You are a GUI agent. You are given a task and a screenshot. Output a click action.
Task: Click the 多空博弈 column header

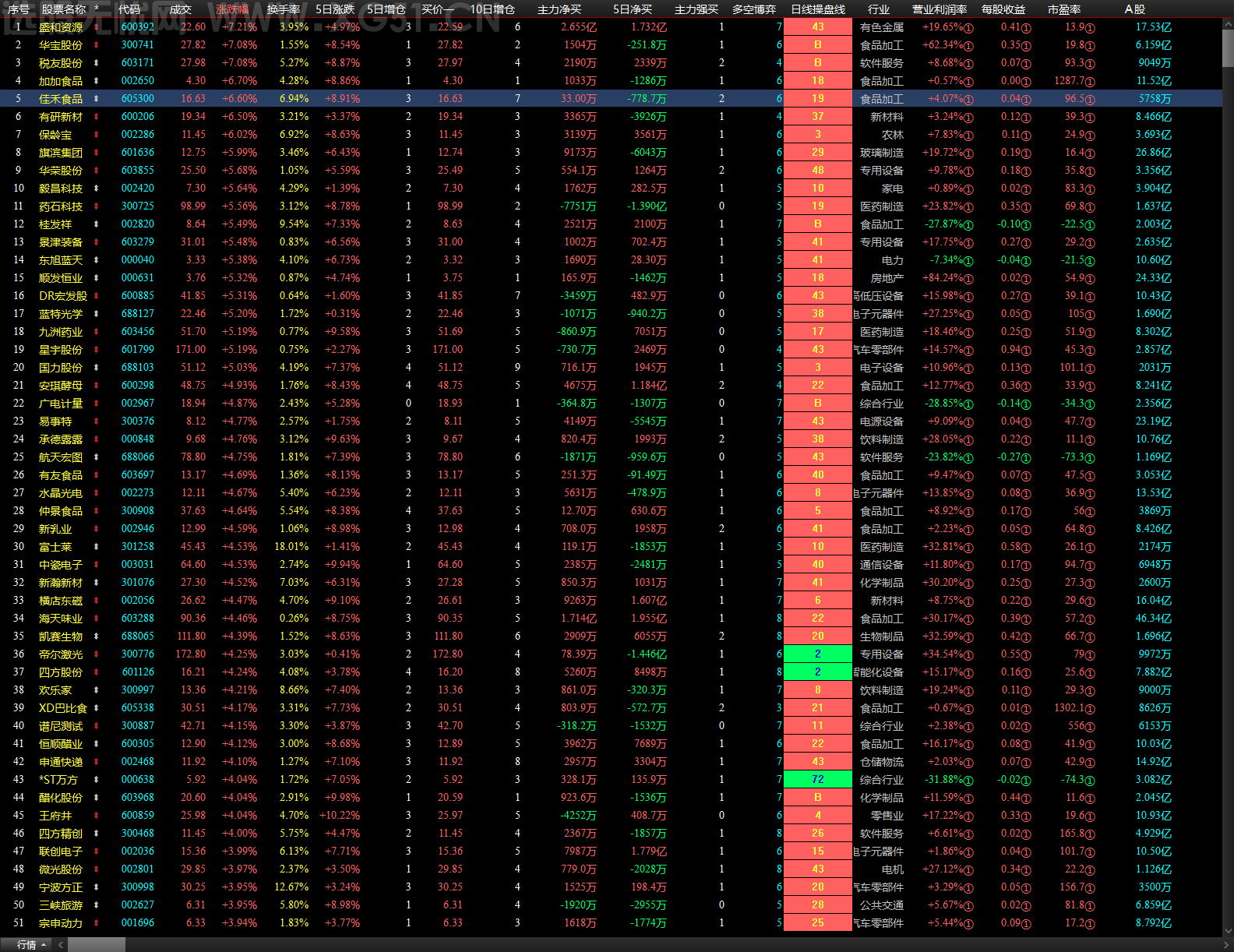click(754, 9)
